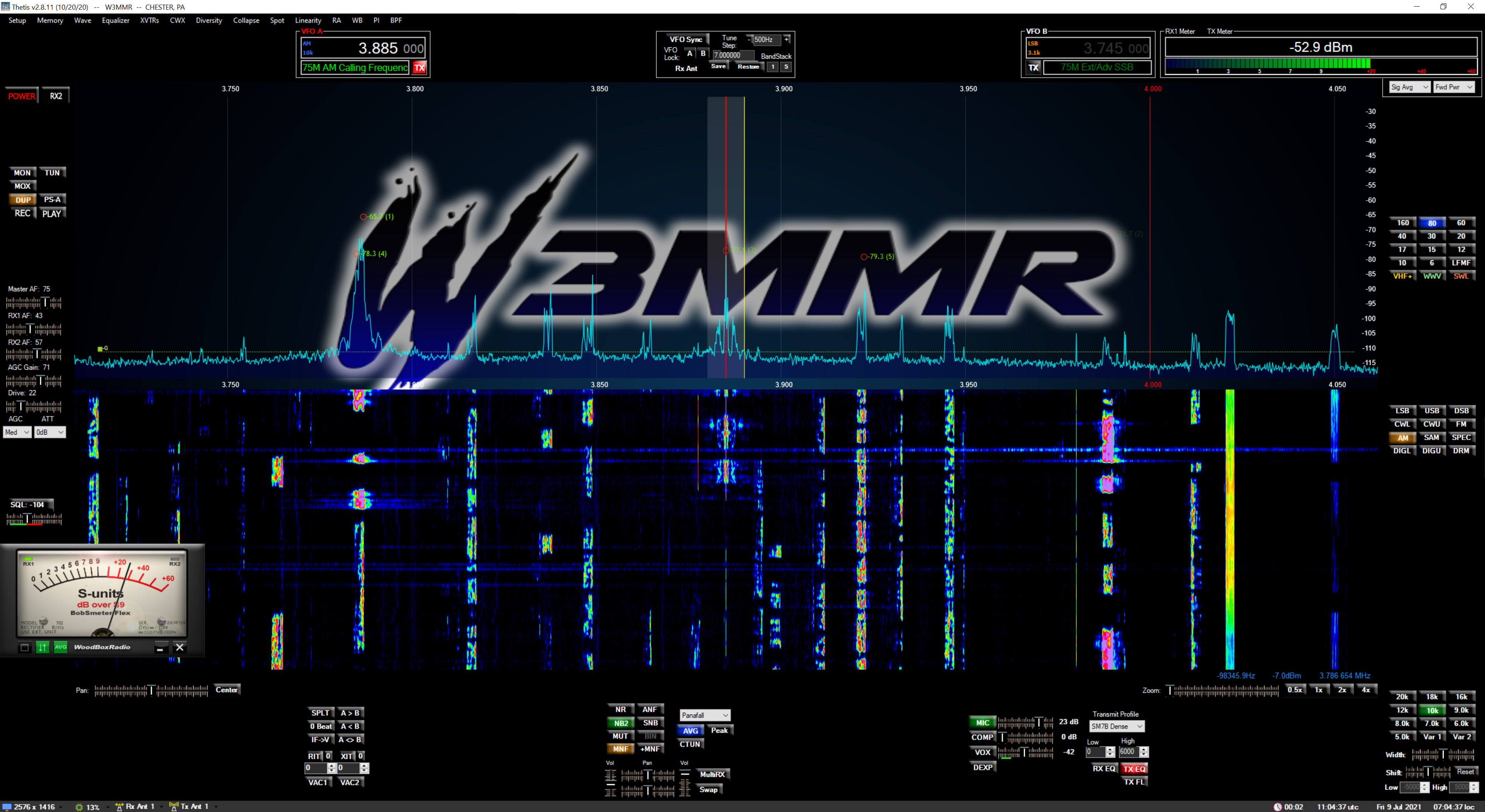The image size is (1485, 812).
Task: Click the S-meter up/down arrows icon
Action: (x=42, y=647)
